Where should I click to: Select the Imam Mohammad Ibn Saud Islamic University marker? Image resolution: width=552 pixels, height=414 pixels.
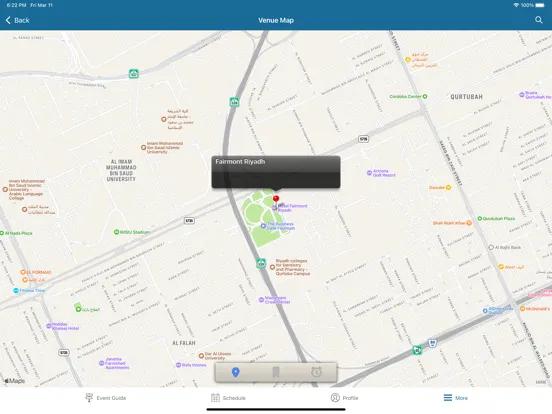tap(144, 148)
